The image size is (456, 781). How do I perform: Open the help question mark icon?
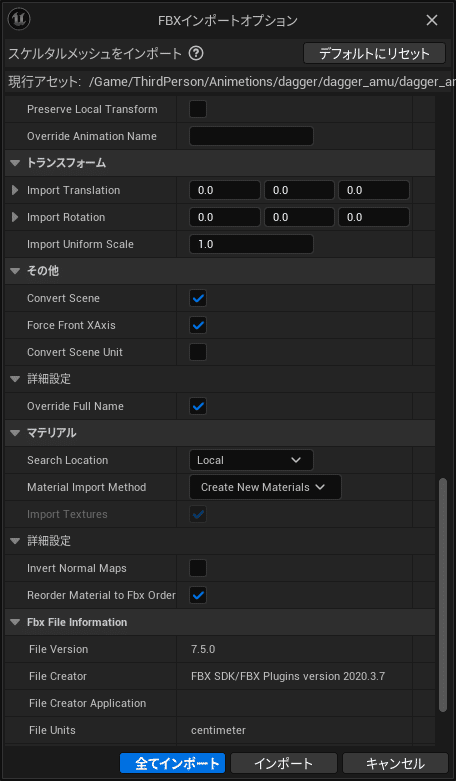click(196, 53)
